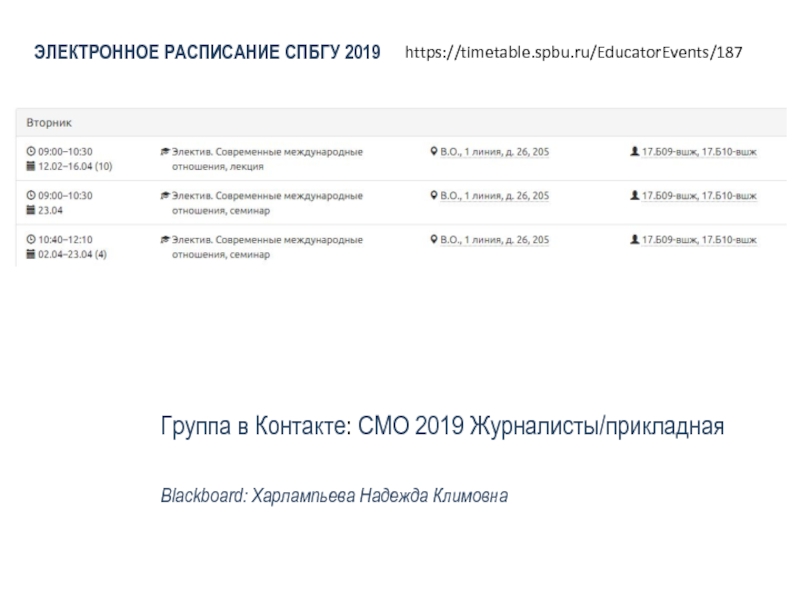
Task: Click the location pin icon in the 23.04 row
Action: click(434, 195)
